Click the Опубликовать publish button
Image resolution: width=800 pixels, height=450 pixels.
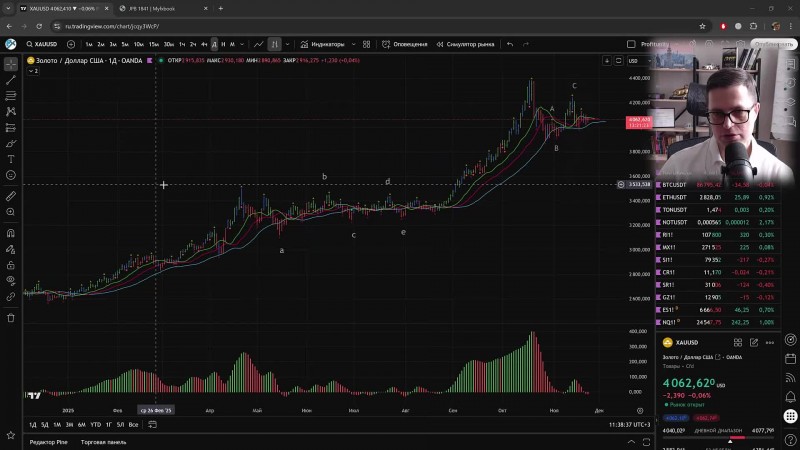pyautogui.click(x=773, y=44)
